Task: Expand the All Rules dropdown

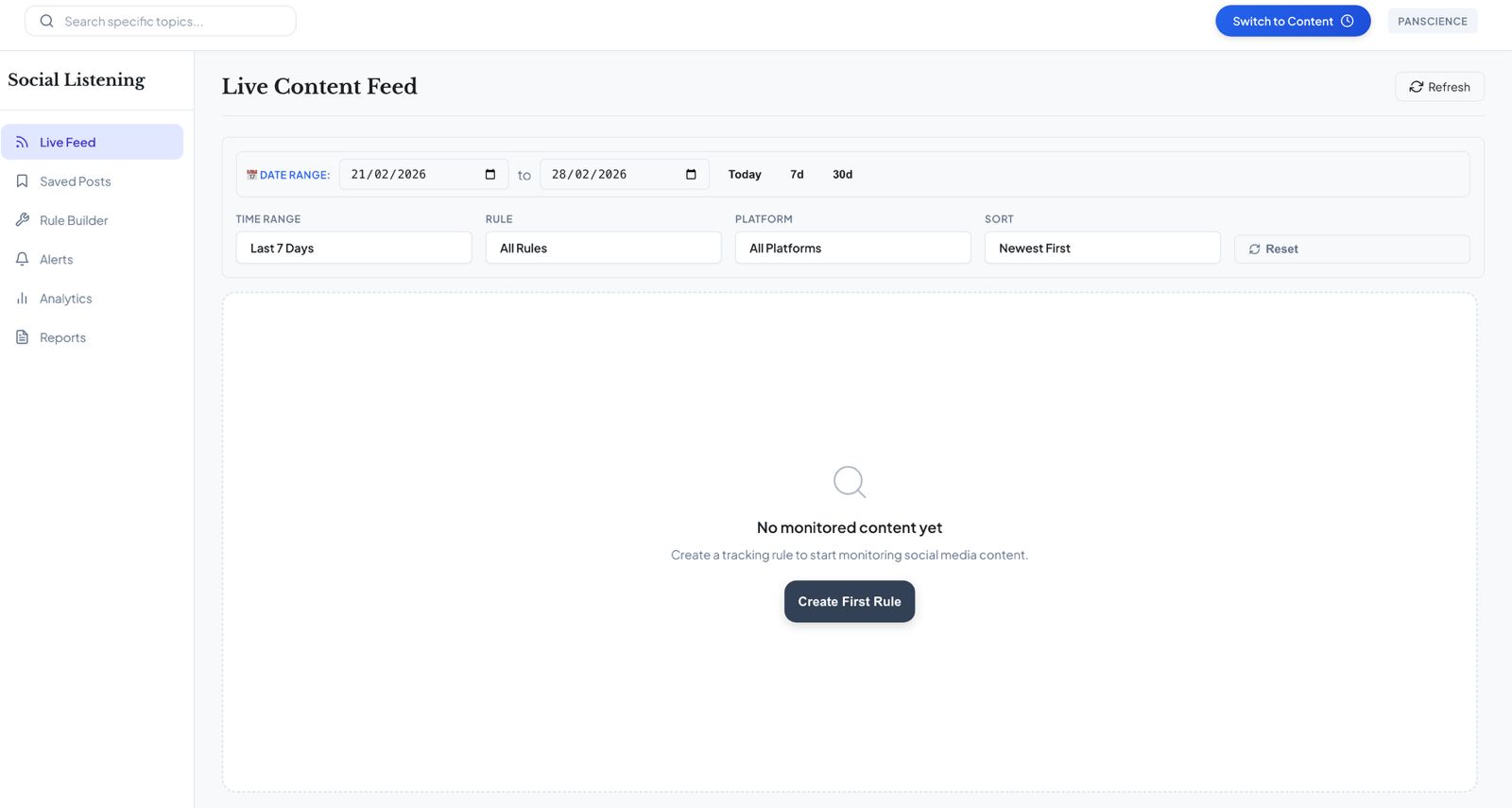Action: pyautogui.click(x=603, y=248)
